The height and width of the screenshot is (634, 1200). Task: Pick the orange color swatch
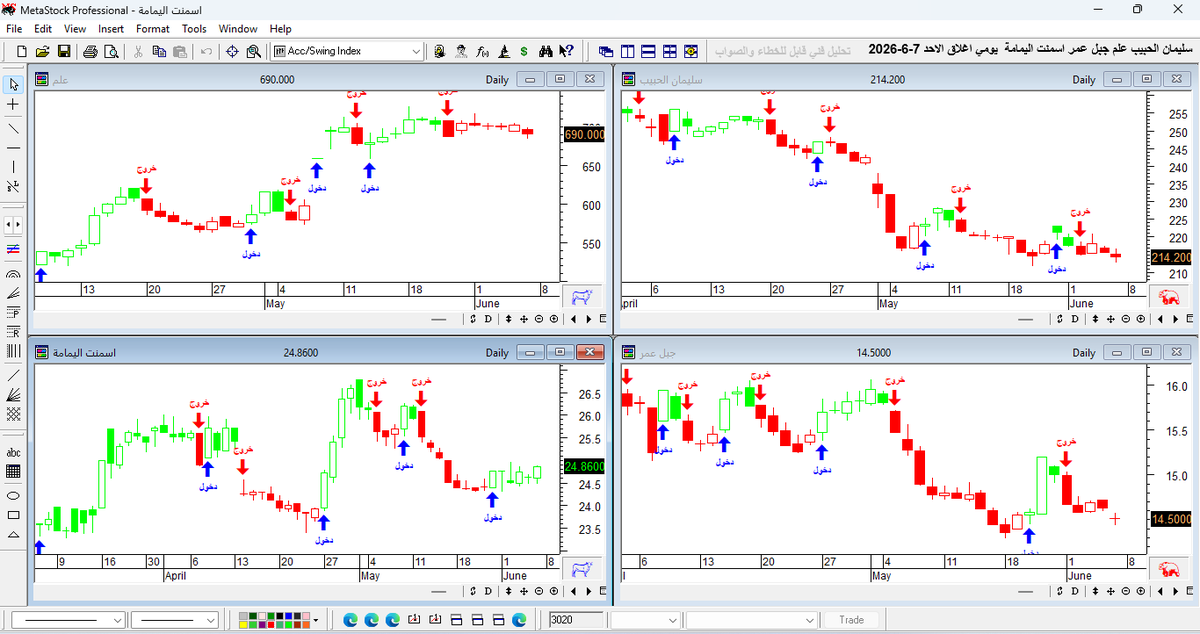pyautogui.click(x=305, y=625)
